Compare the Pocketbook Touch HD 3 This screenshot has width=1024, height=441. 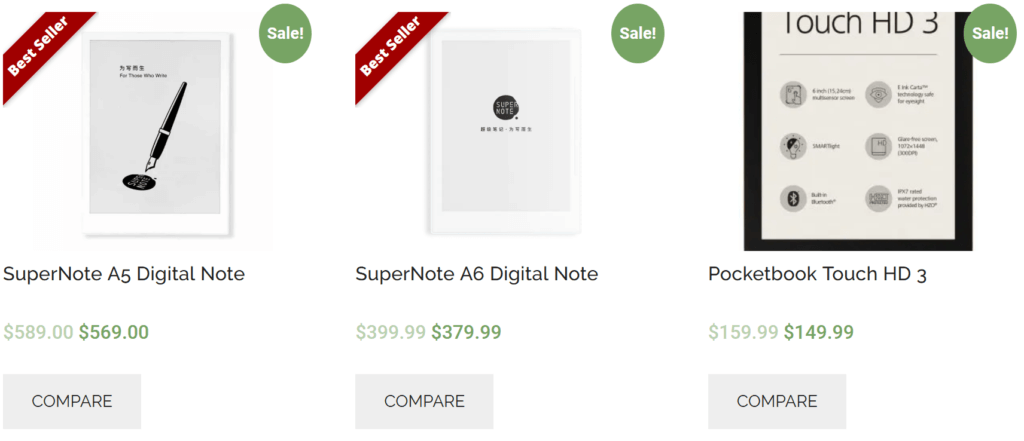[777, 401]
